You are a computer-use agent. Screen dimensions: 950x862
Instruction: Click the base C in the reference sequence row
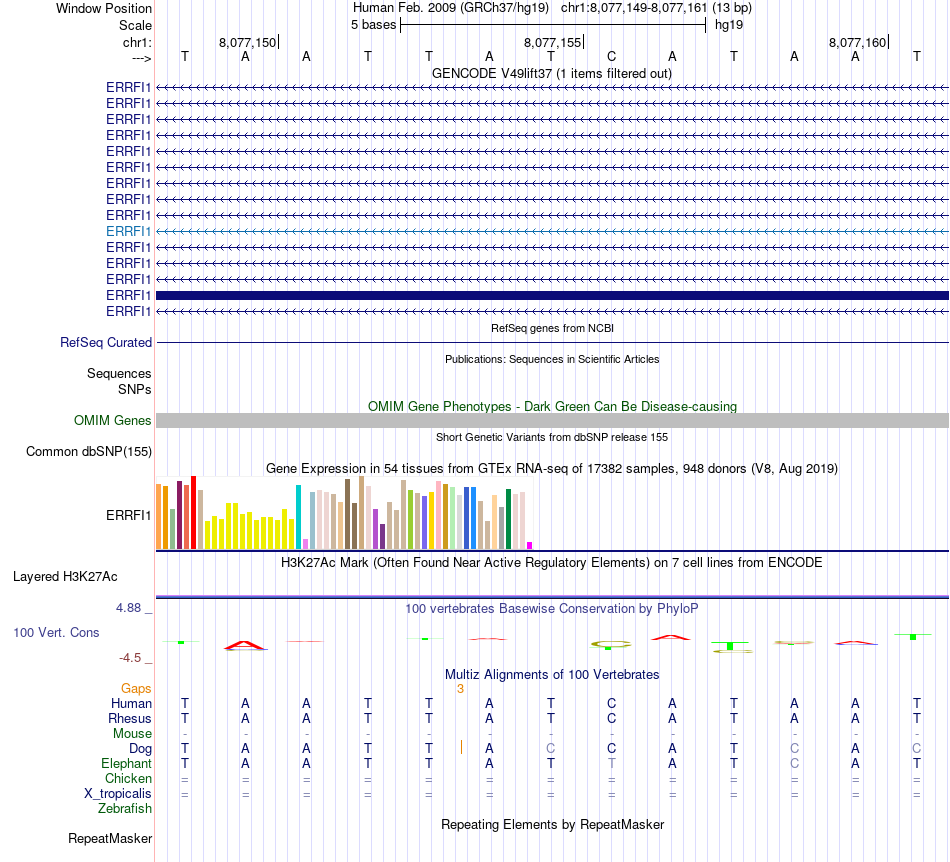click(x=611, y=56)
